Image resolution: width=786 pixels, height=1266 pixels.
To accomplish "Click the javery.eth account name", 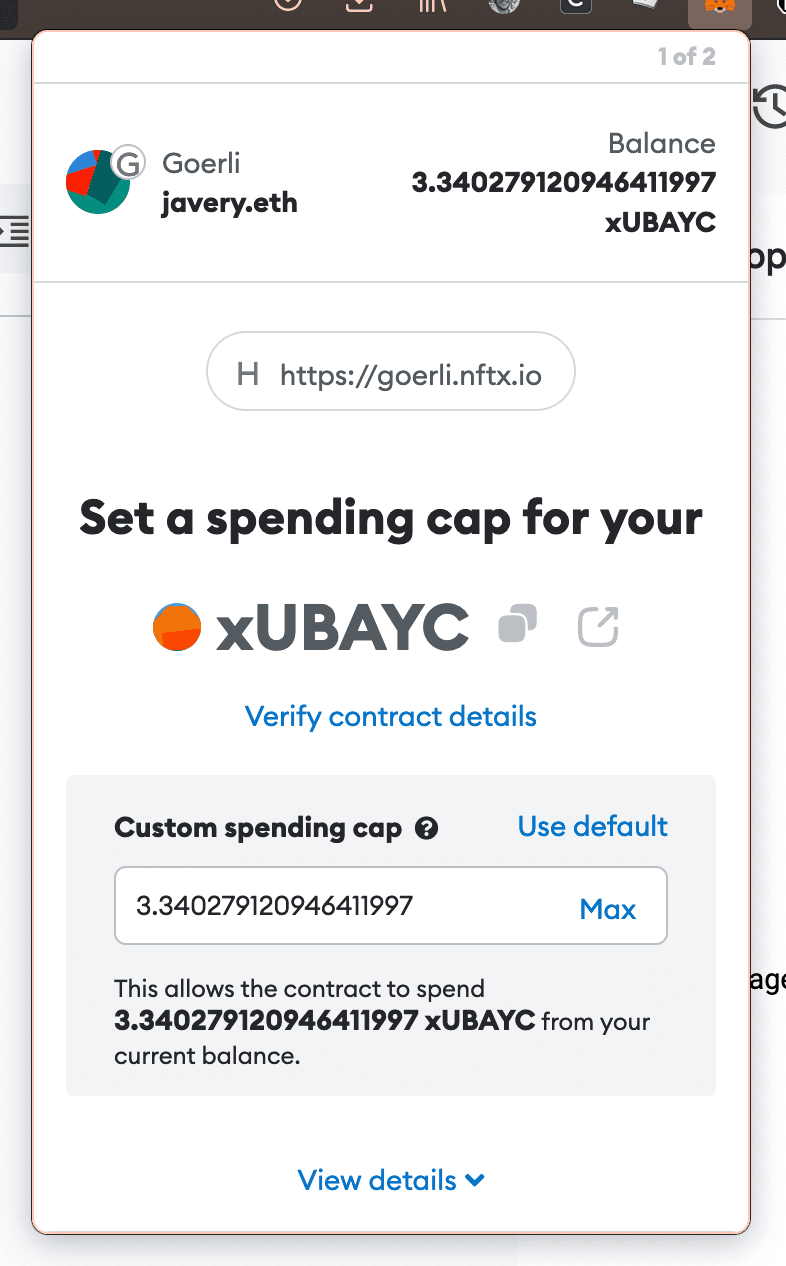I will 229,203.
